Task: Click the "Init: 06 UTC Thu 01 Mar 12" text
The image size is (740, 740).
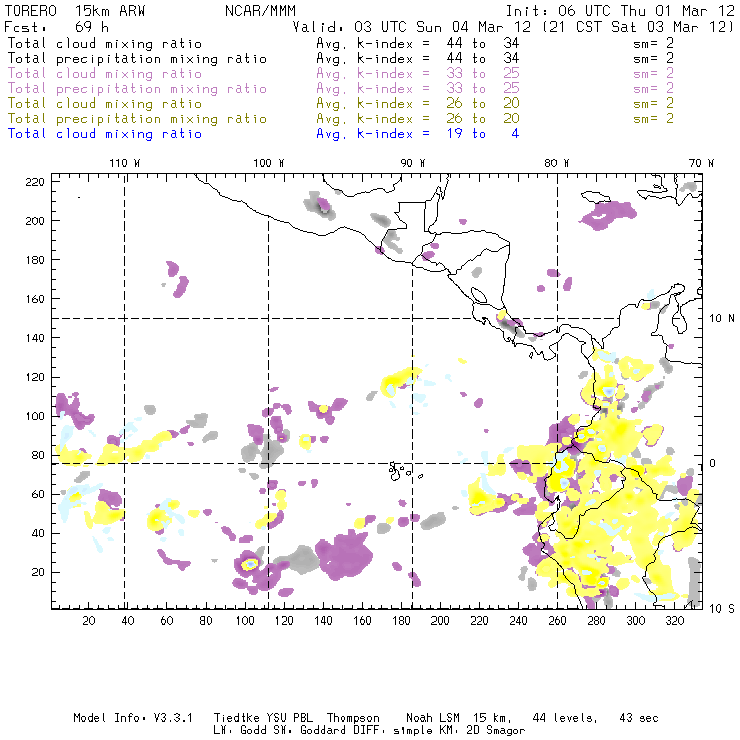Action: pos(620,11)
